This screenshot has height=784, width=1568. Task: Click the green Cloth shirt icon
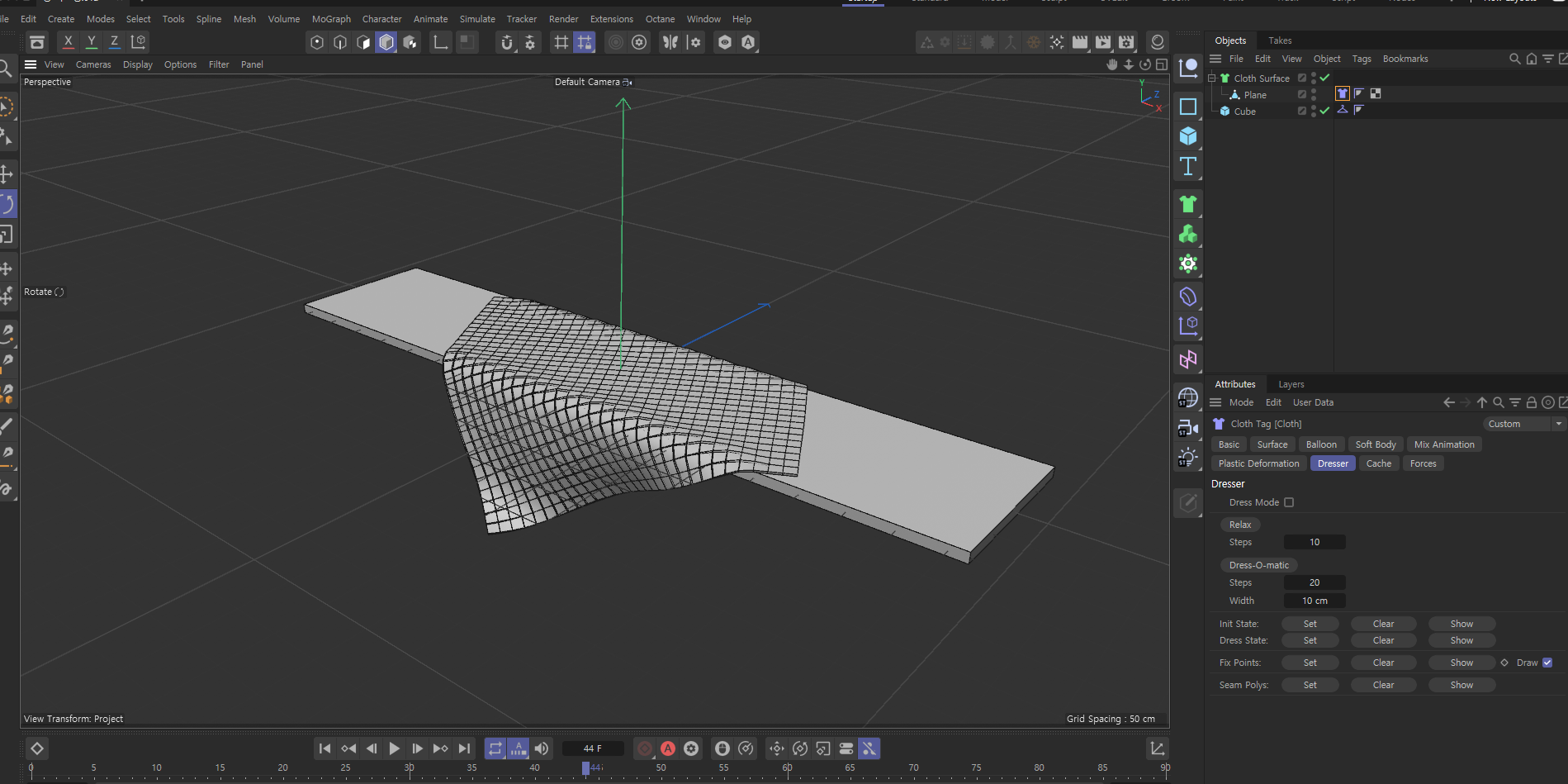tap(1187, 204)
